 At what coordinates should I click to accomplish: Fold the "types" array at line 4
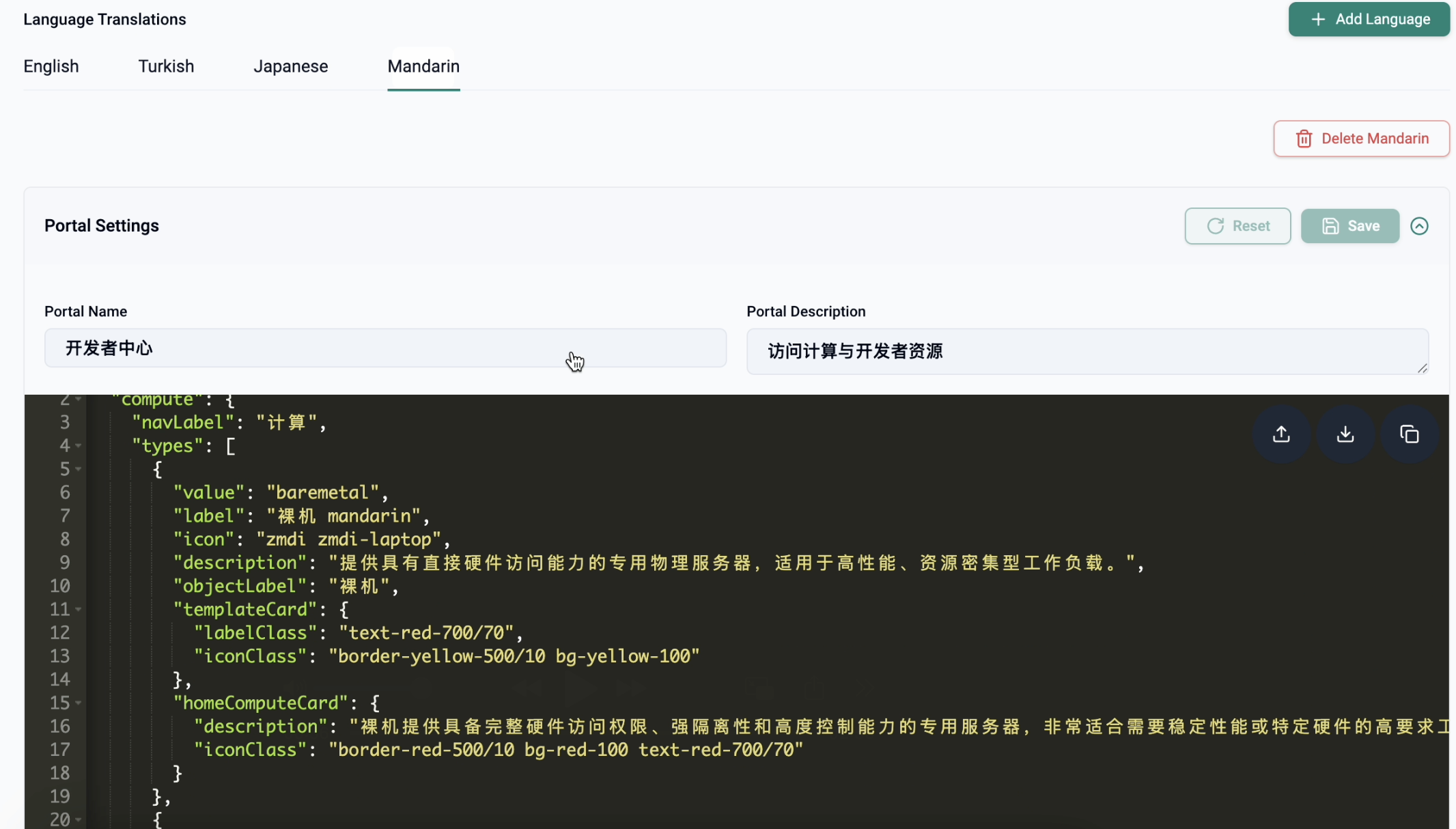(79, 446)
